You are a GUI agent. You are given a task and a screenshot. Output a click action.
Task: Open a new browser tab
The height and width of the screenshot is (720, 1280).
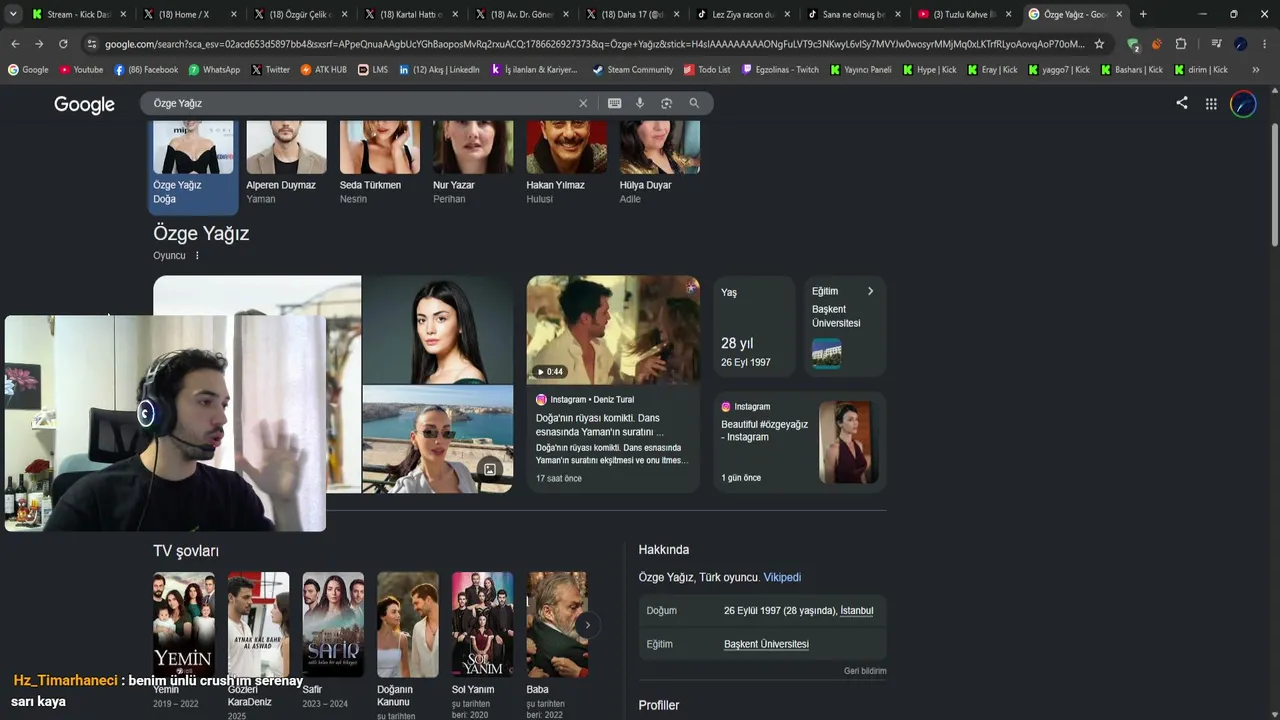1143,14
